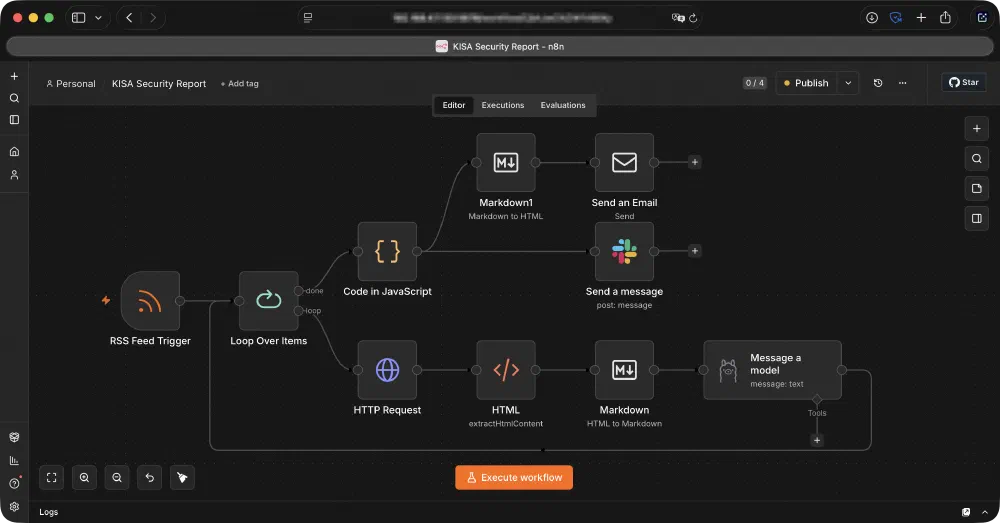Click the KISA Security Report browser tab
Image resolution: width=1000 pixels, height=523 pixels.
pyautogui.click(x=500, y=47)
